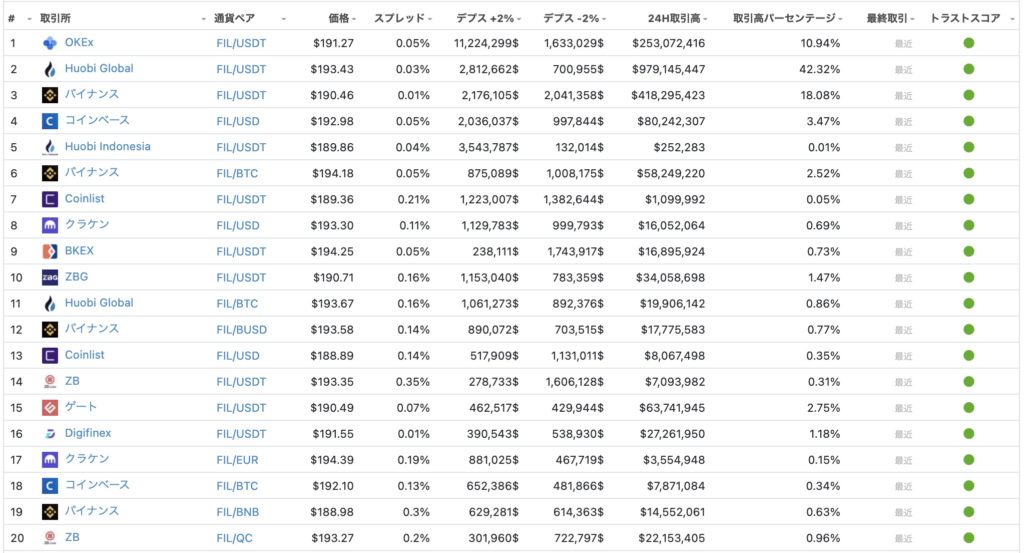Sort by トラストスコア column header

965,18
